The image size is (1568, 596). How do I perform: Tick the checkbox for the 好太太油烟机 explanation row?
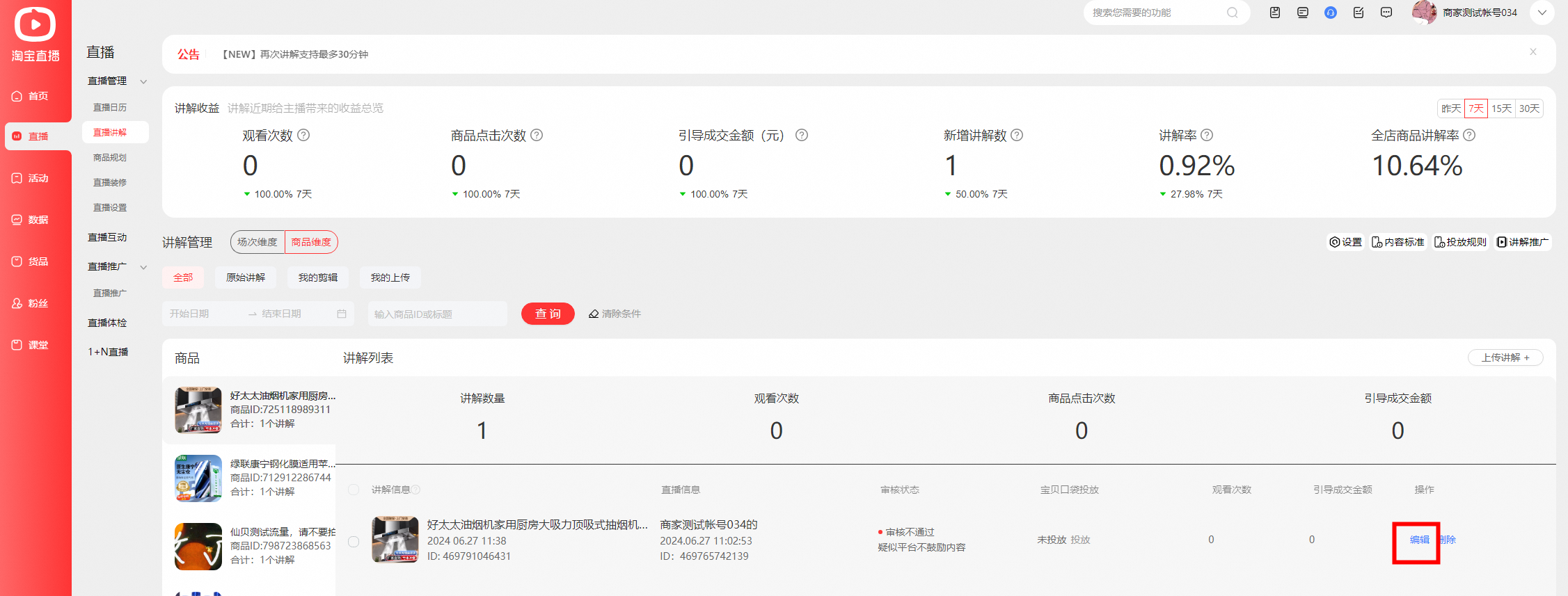point(354,542)
